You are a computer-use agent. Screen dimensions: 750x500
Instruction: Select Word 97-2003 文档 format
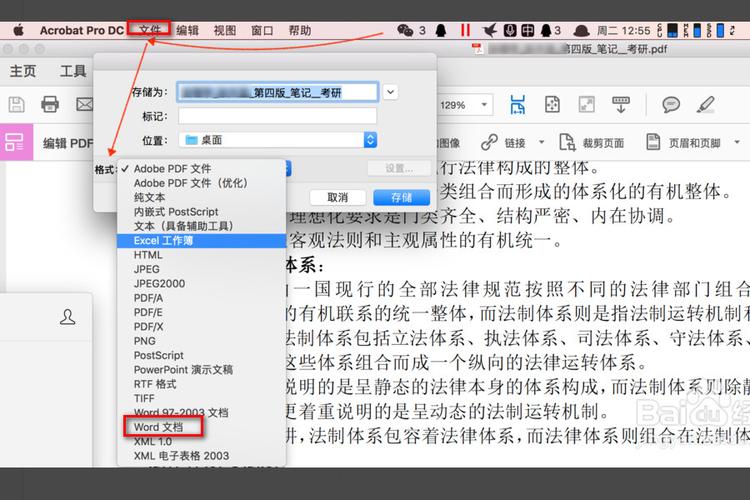pos(201,412)
